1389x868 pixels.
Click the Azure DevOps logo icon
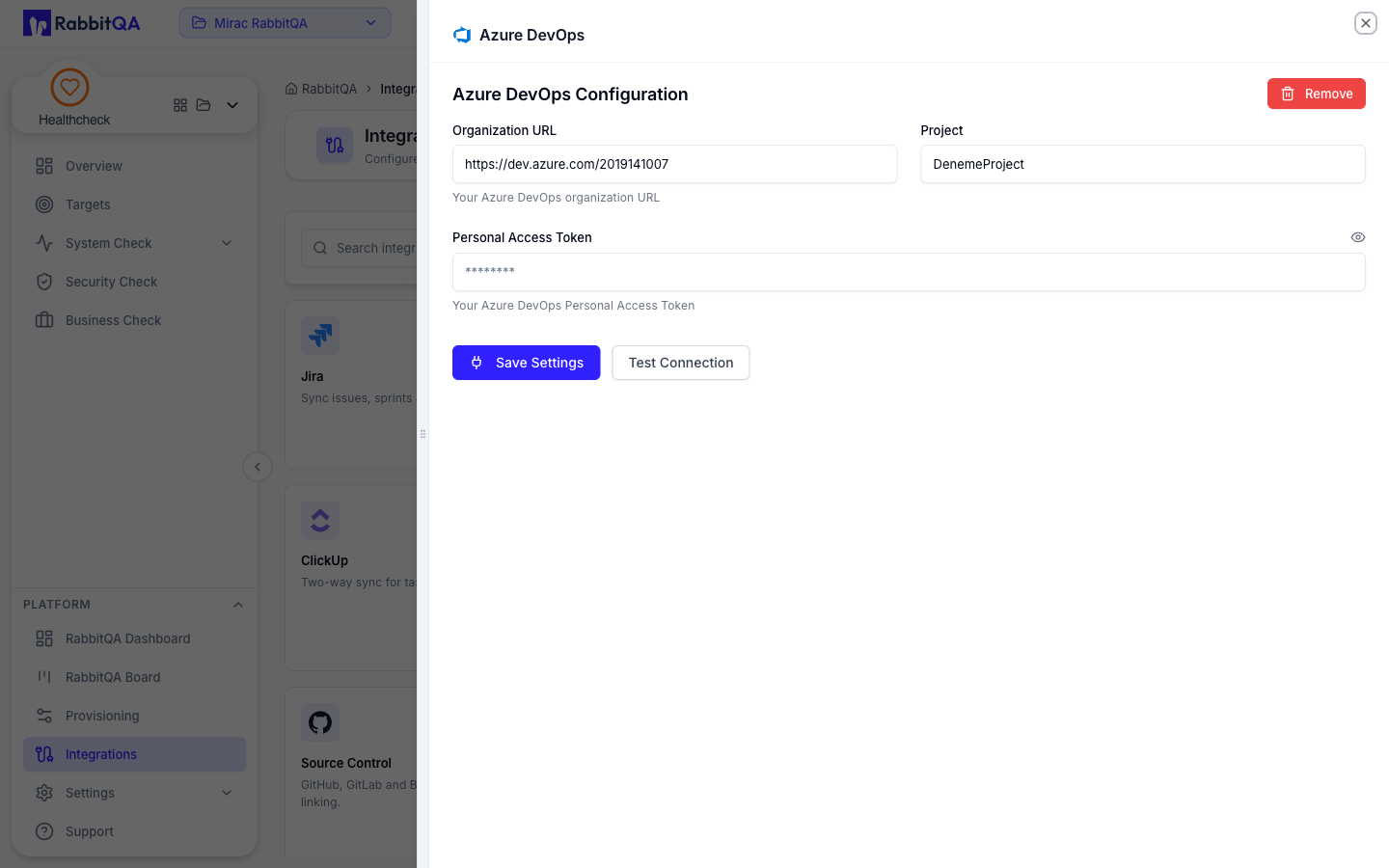[x=462, y=35]
